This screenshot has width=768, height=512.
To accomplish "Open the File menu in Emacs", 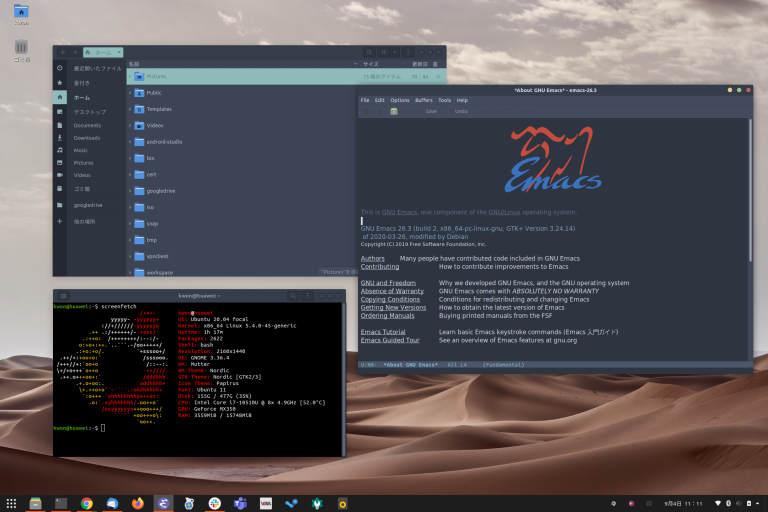I will click(x=365, y=100).
